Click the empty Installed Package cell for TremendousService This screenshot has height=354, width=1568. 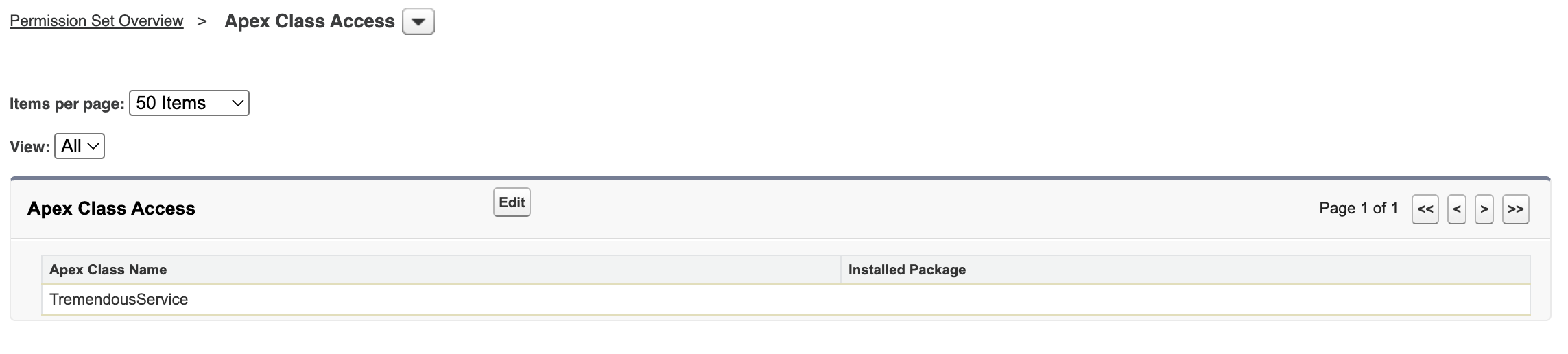1184,300
